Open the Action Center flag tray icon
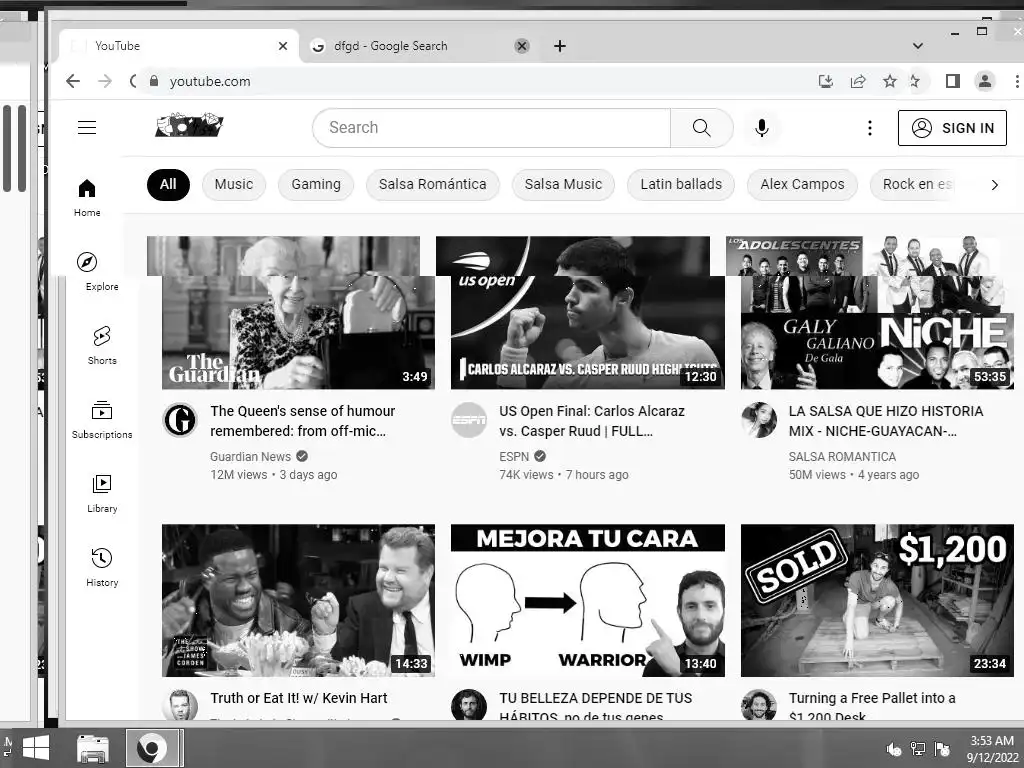 942,749
